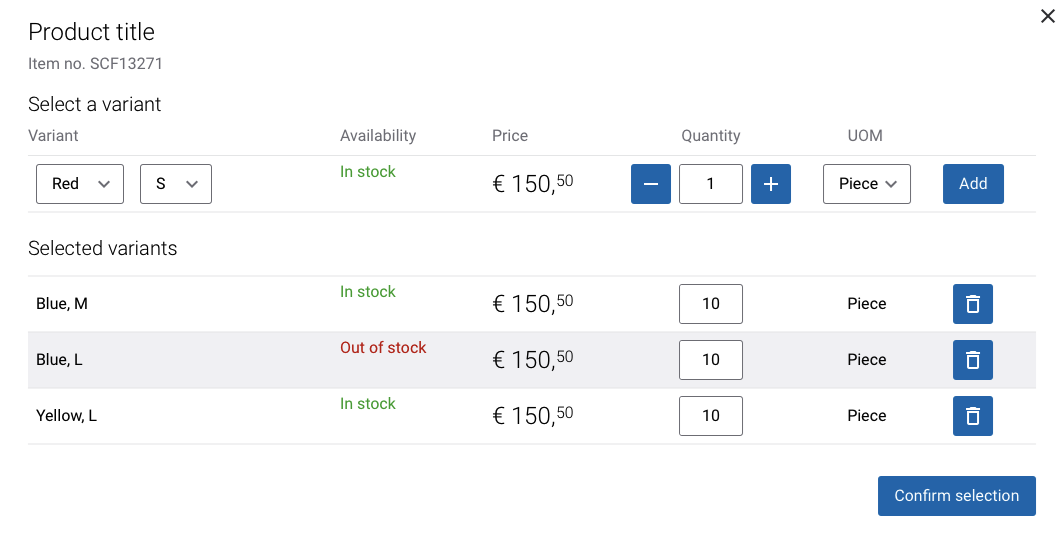
Task: Remove the Yellow, L variant with trash icon
Action: pyautogui.click(x=972, y=416)
